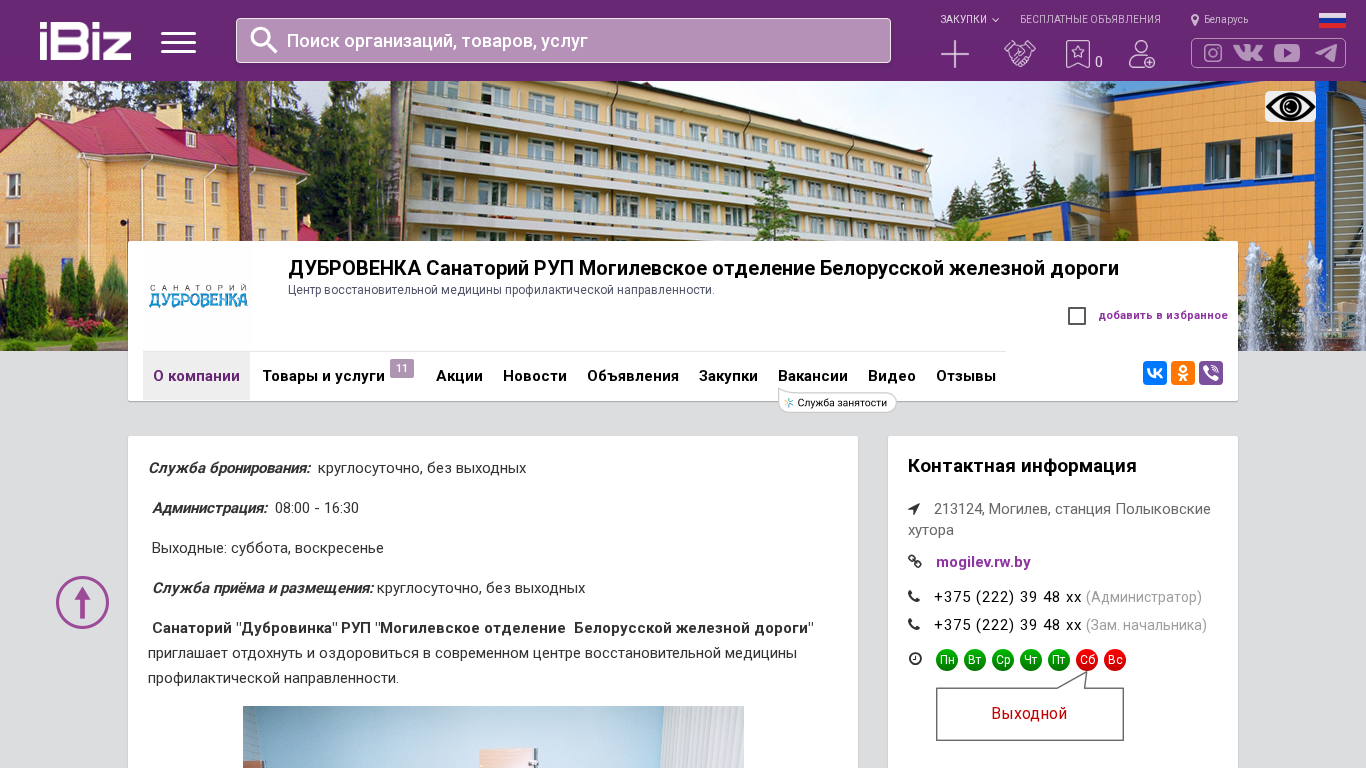
Task: Open the Вакансии tab
Action: [813, 376]
